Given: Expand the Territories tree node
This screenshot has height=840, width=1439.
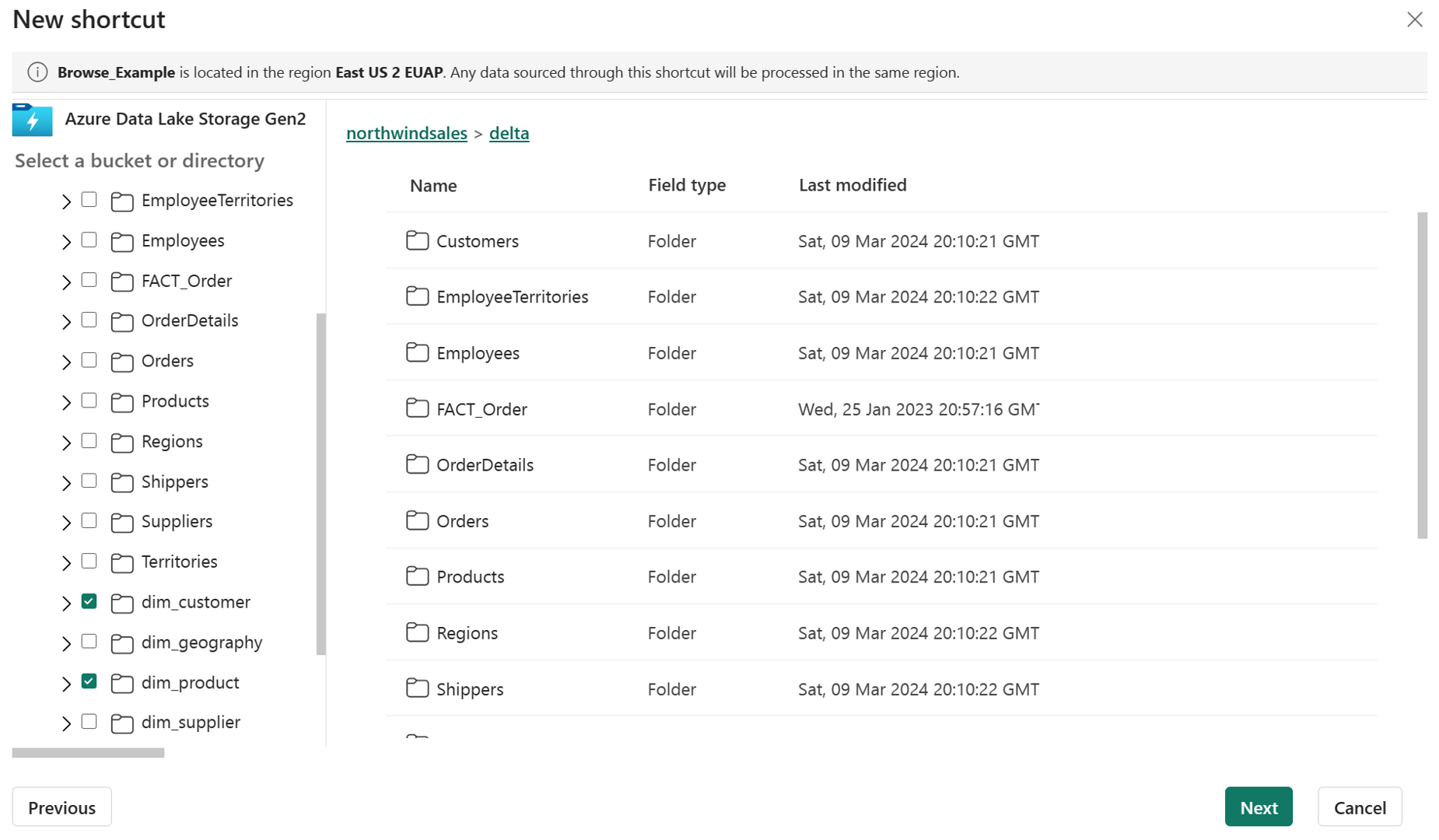Looking at the screenshot, I should pos(66,562).
